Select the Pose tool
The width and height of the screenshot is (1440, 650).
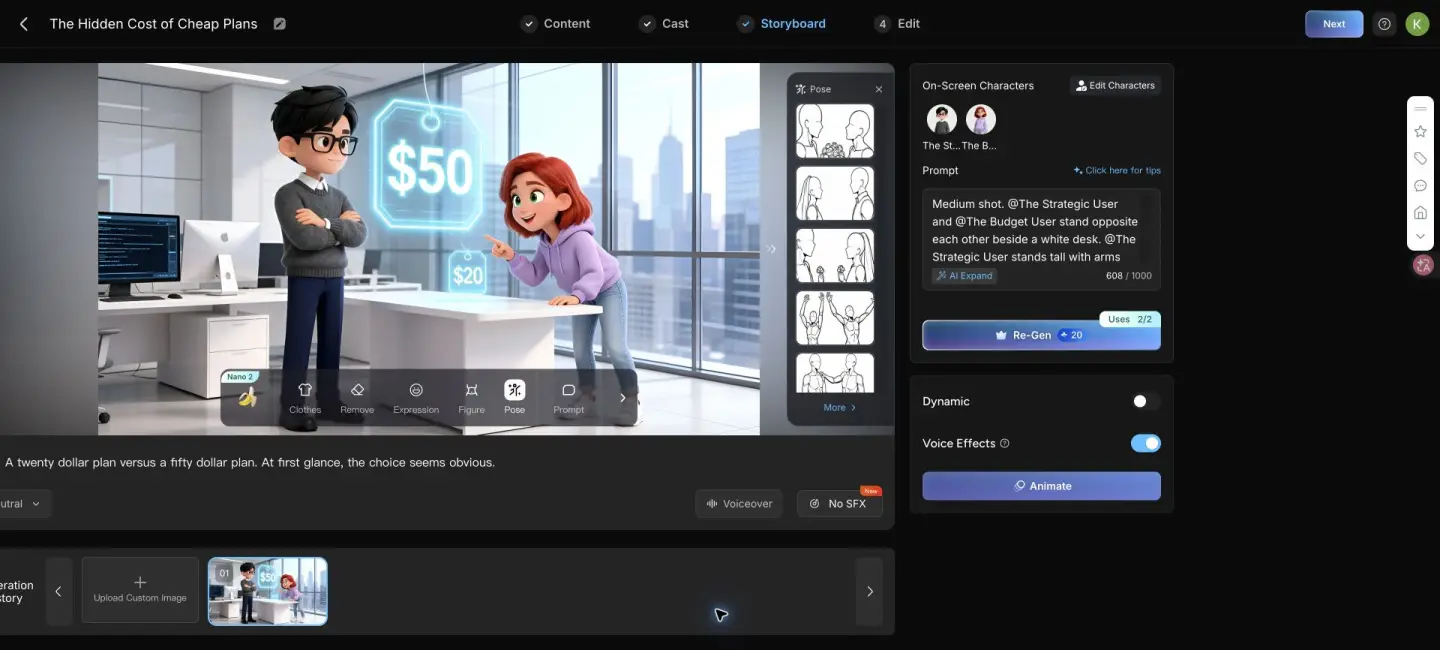[x=514, y=397]
